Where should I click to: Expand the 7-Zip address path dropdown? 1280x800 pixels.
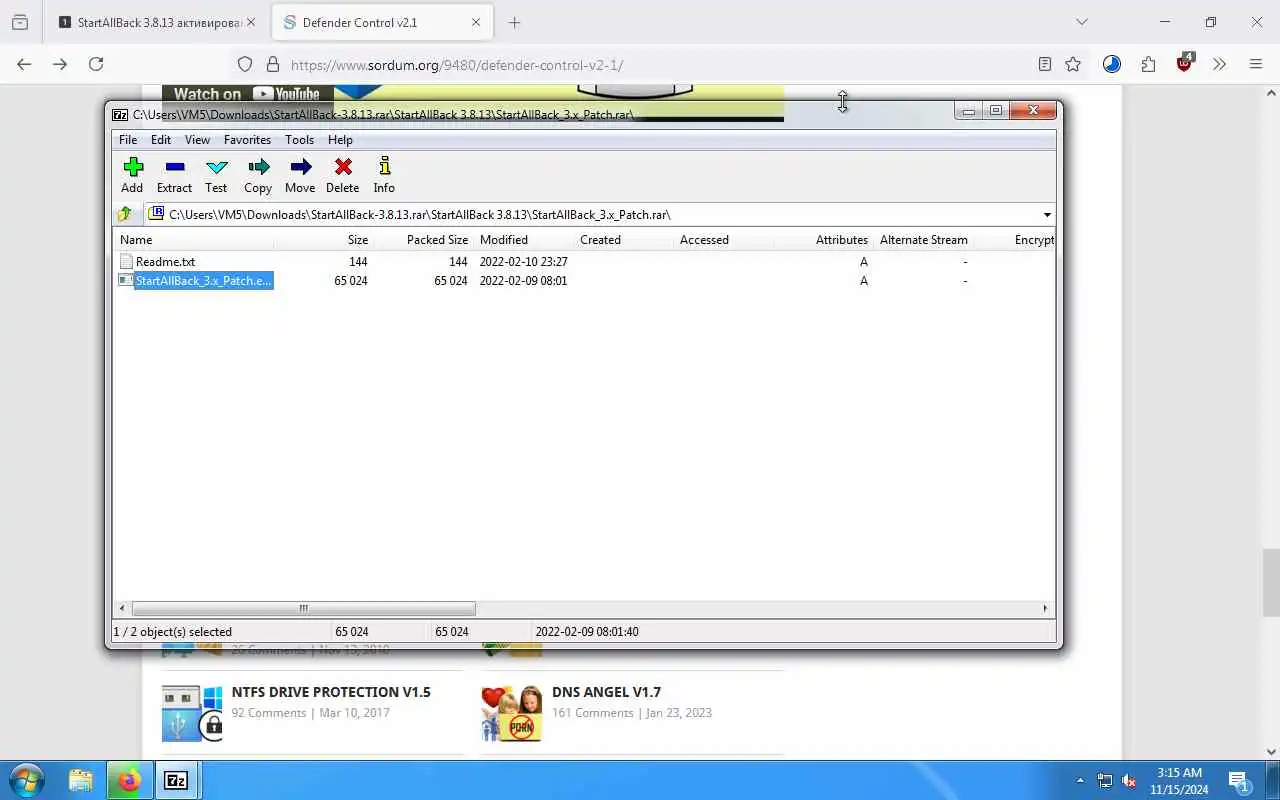tap(1047, 215)
